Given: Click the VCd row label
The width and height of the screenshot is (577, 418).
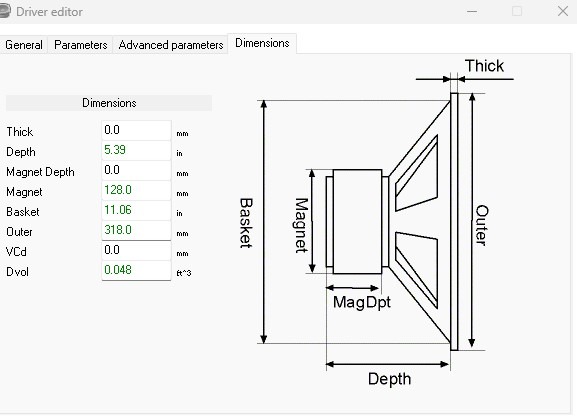Looking at the screenshot, I should [17, 252].
